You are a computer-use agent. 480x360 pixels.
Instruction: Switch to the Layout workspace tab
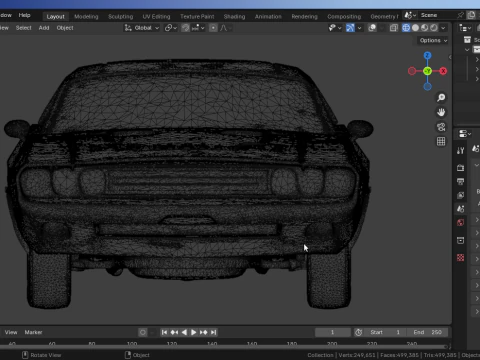click(x=55, y=16)
